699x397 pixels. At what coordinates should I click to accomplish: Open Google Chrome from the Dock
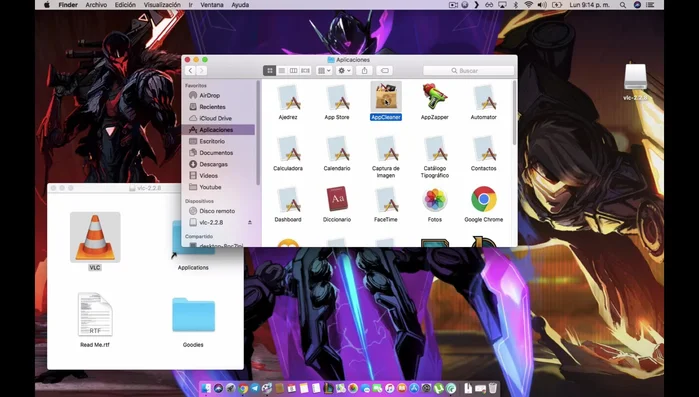click(243, 388)
